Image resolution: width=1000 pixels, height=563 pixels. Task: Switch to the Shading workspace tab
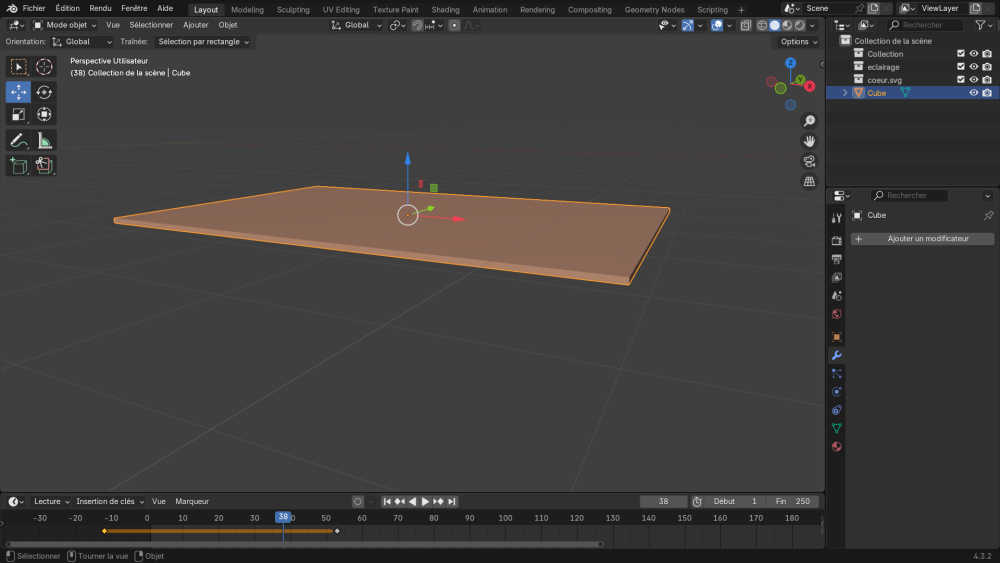445,10
